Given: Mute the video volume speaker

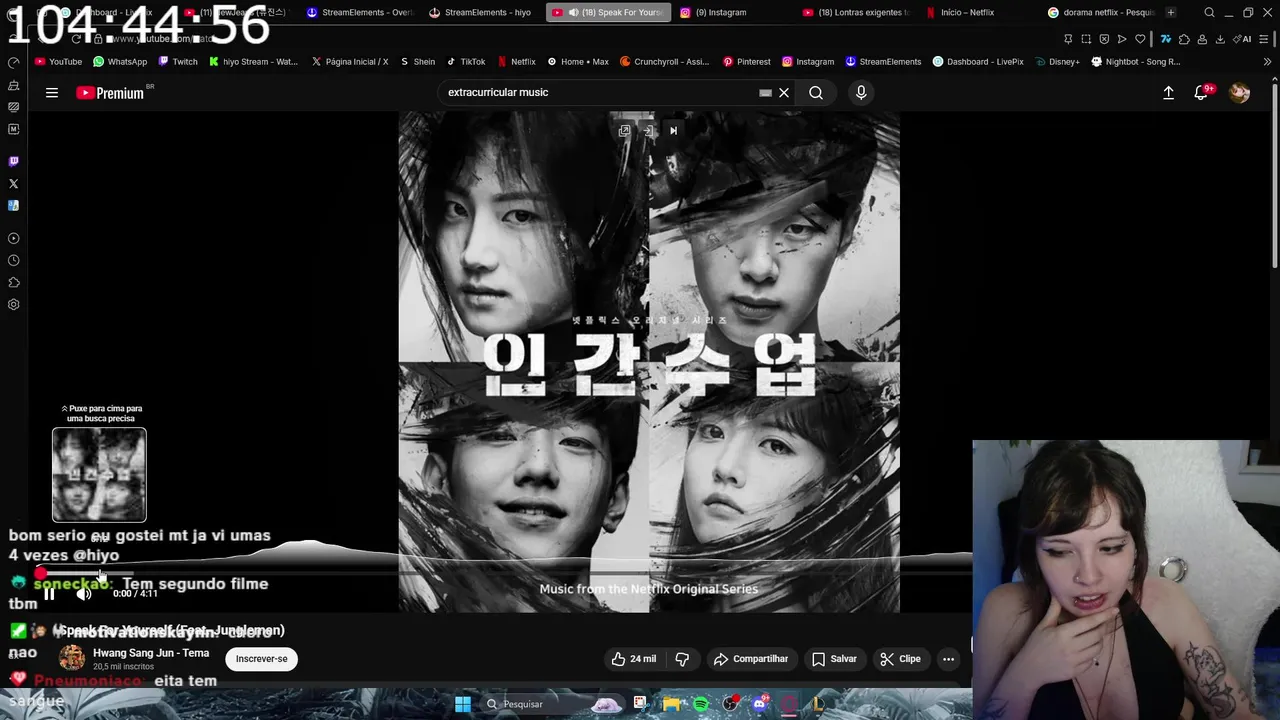Looking at the screenshot, I should point(84,594).
